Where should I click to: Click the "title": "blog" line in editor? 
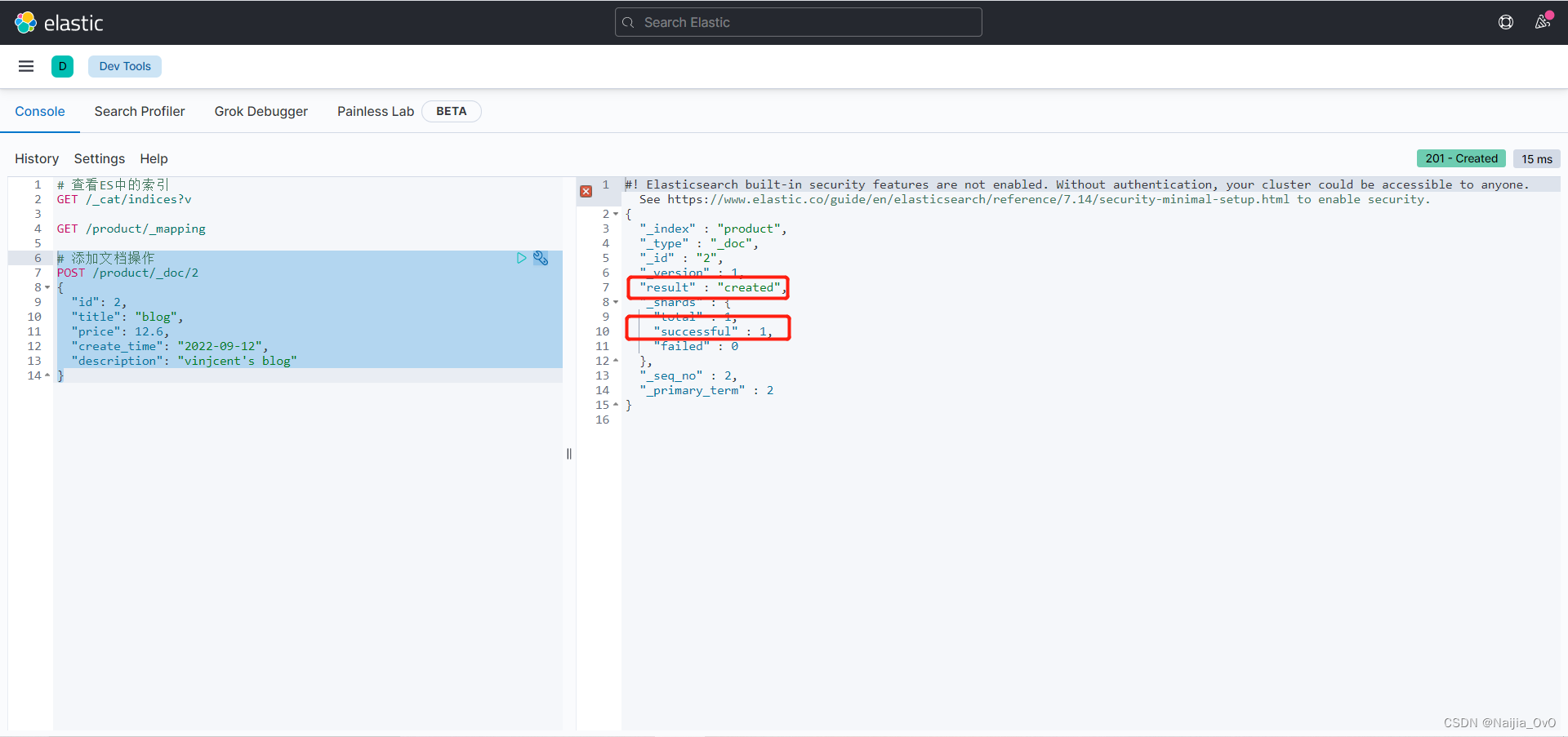click(127, 317)
